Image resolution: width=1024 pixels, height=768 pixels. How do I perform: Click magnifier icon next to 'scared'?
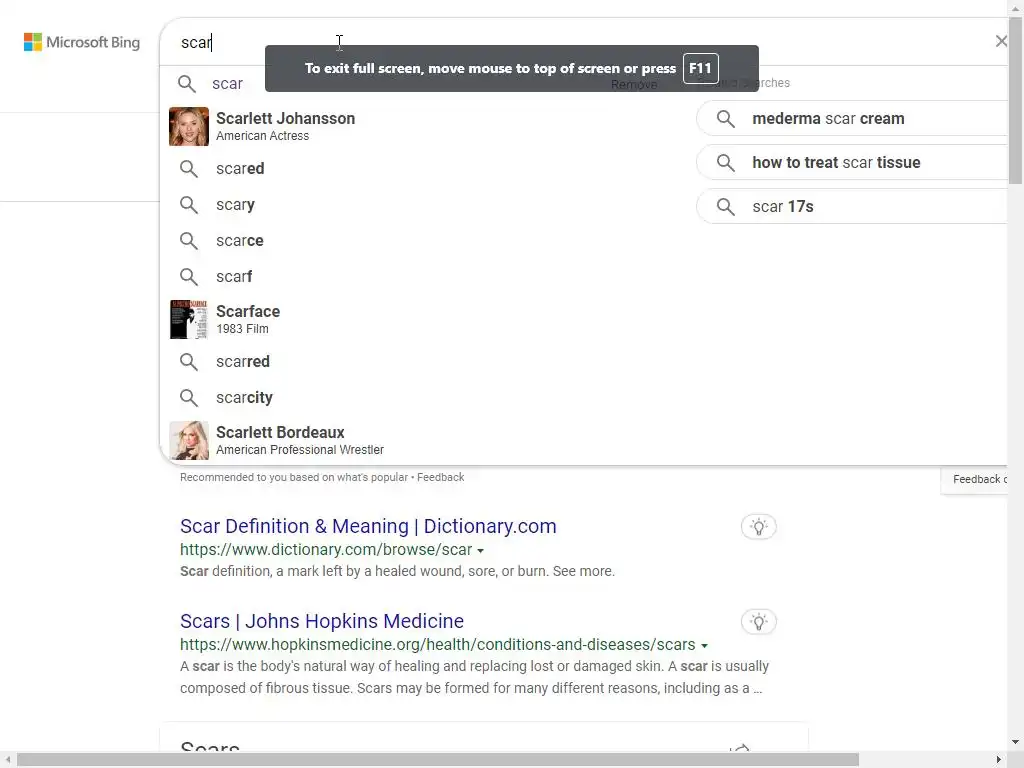click(189, 168)
